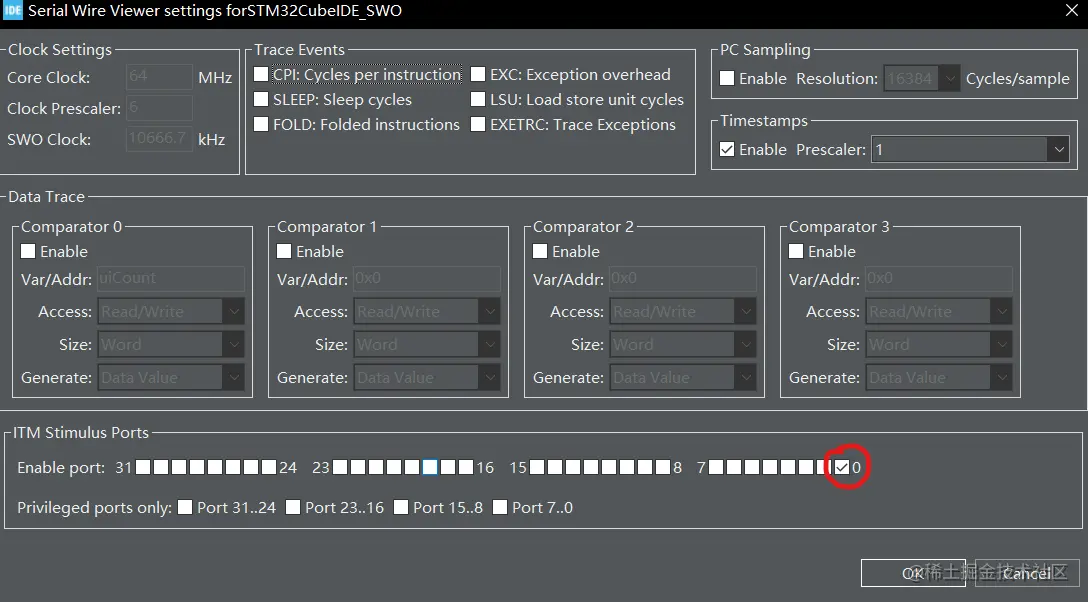Open Comparator 1 Generate dropdown
Viewport: 1088px width, 602px height.
pyautogui.click(x=427, y=377)
